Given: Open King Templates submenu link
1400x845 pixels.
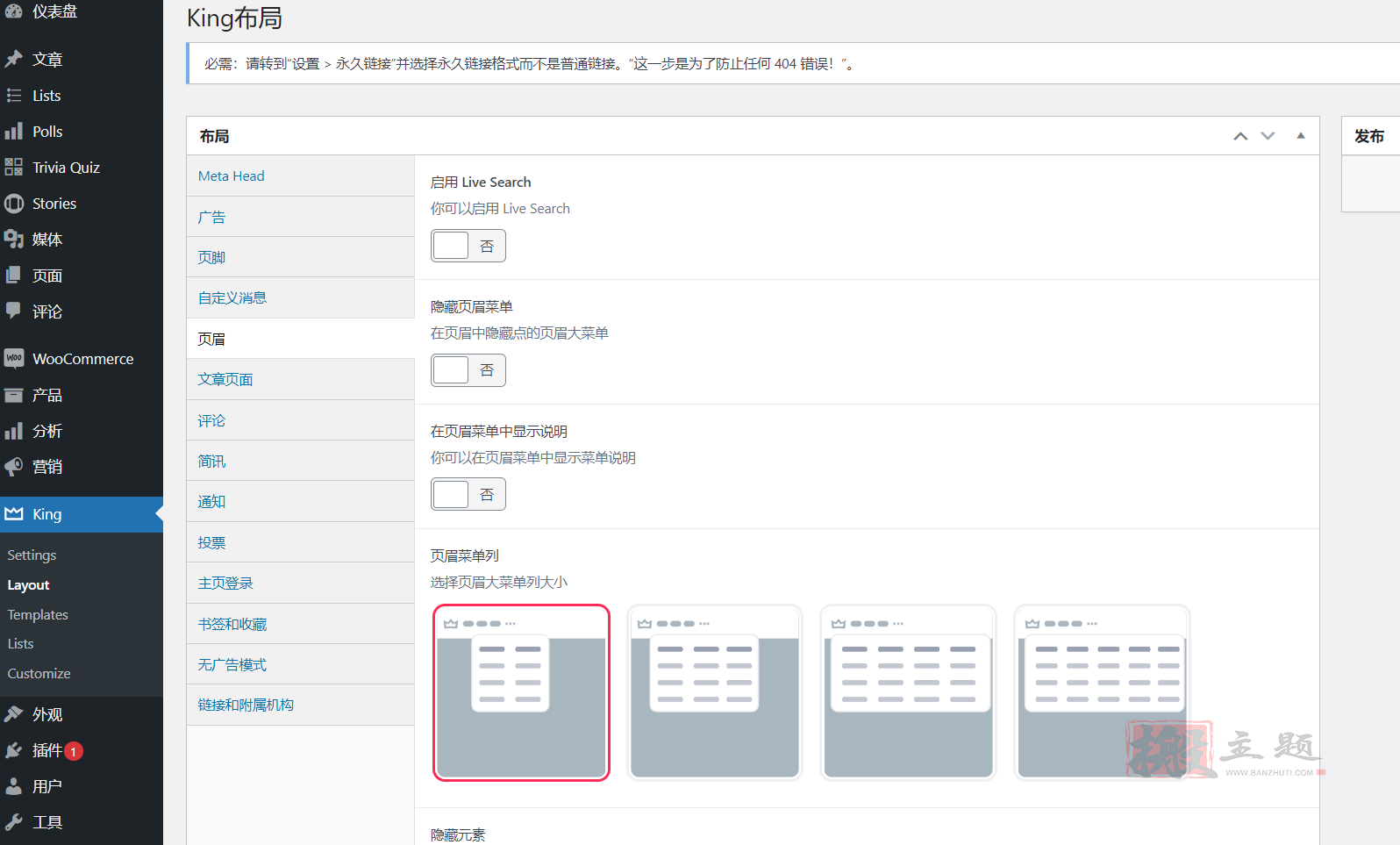Looking at the screenshot, I should coord(38,614).
